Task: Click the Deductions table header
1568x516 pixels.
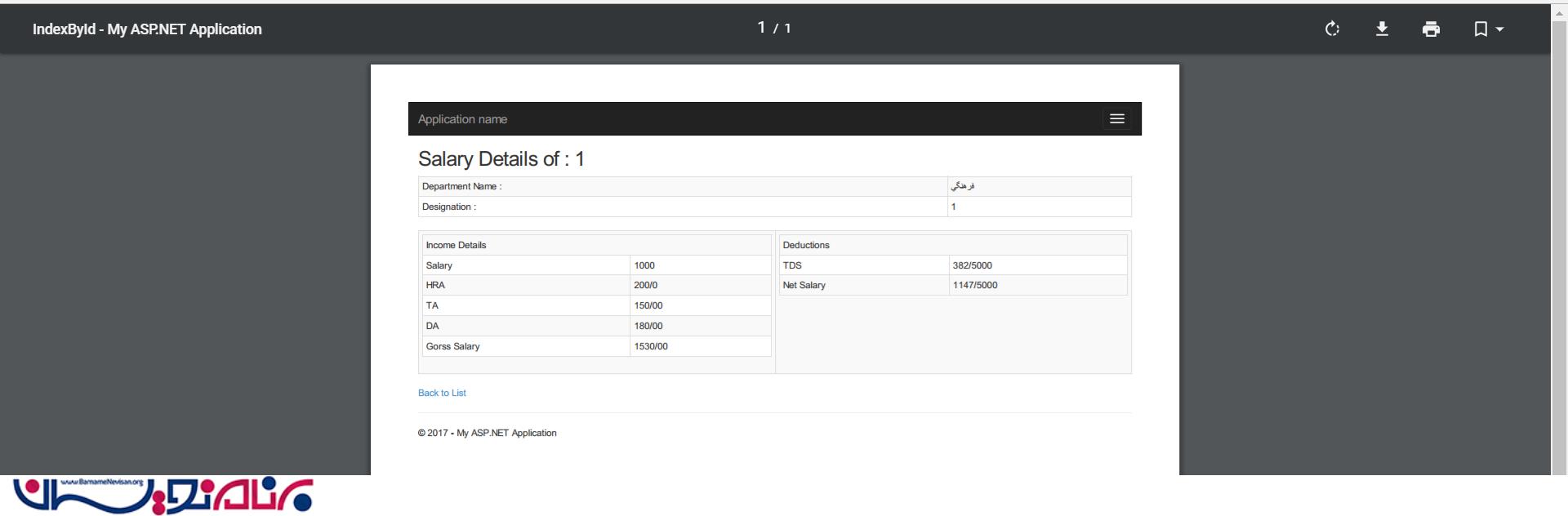Action: 806,245
